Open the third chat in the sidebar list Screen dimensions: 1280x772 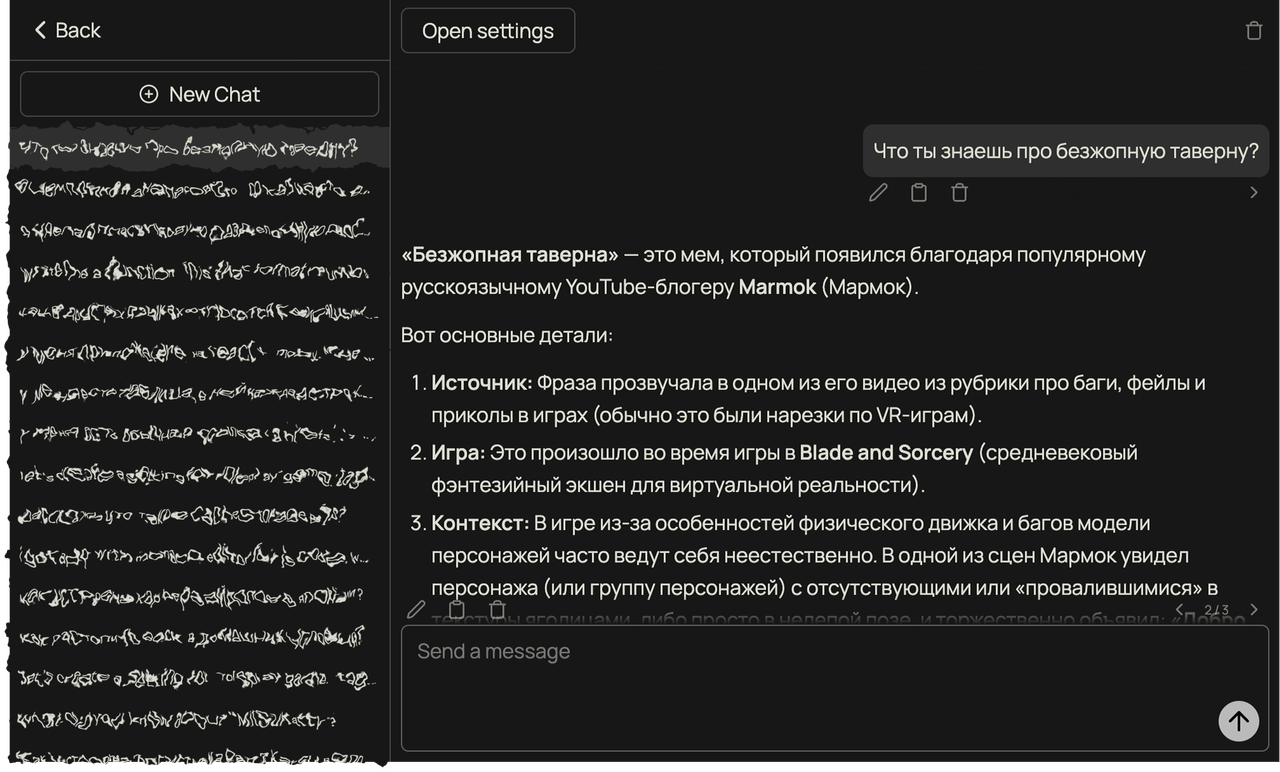[x=190, y=230]
